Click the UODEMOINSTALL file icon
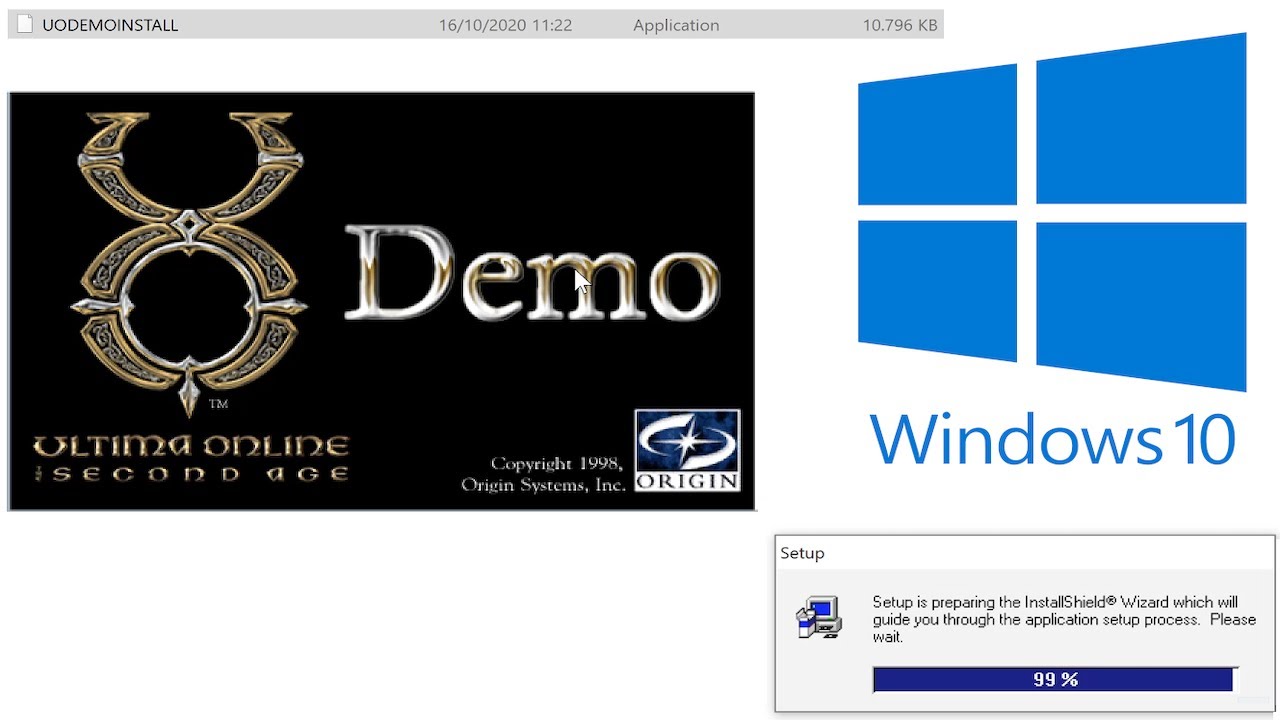 pos(25,24)
